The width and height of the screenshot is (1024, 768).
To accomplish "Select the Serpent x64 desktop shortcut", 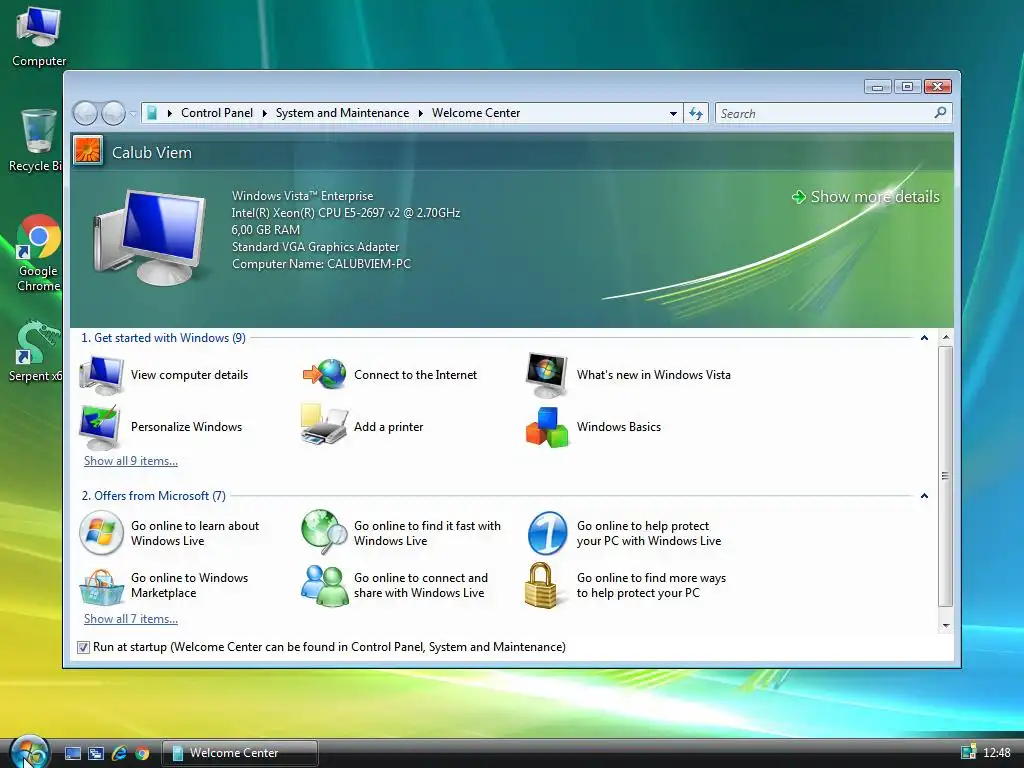I will pyautogui.click(x=35, y=350).
